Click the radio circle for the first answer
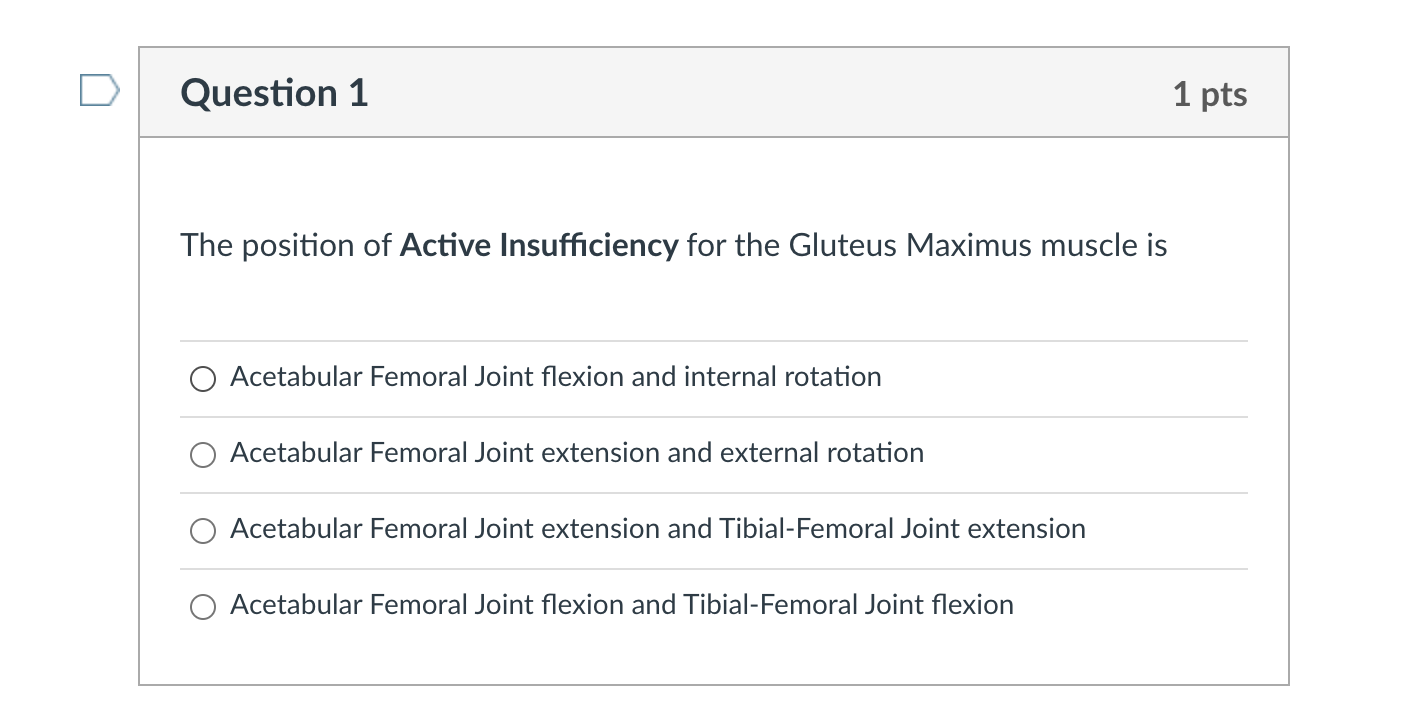 [203, 379]
